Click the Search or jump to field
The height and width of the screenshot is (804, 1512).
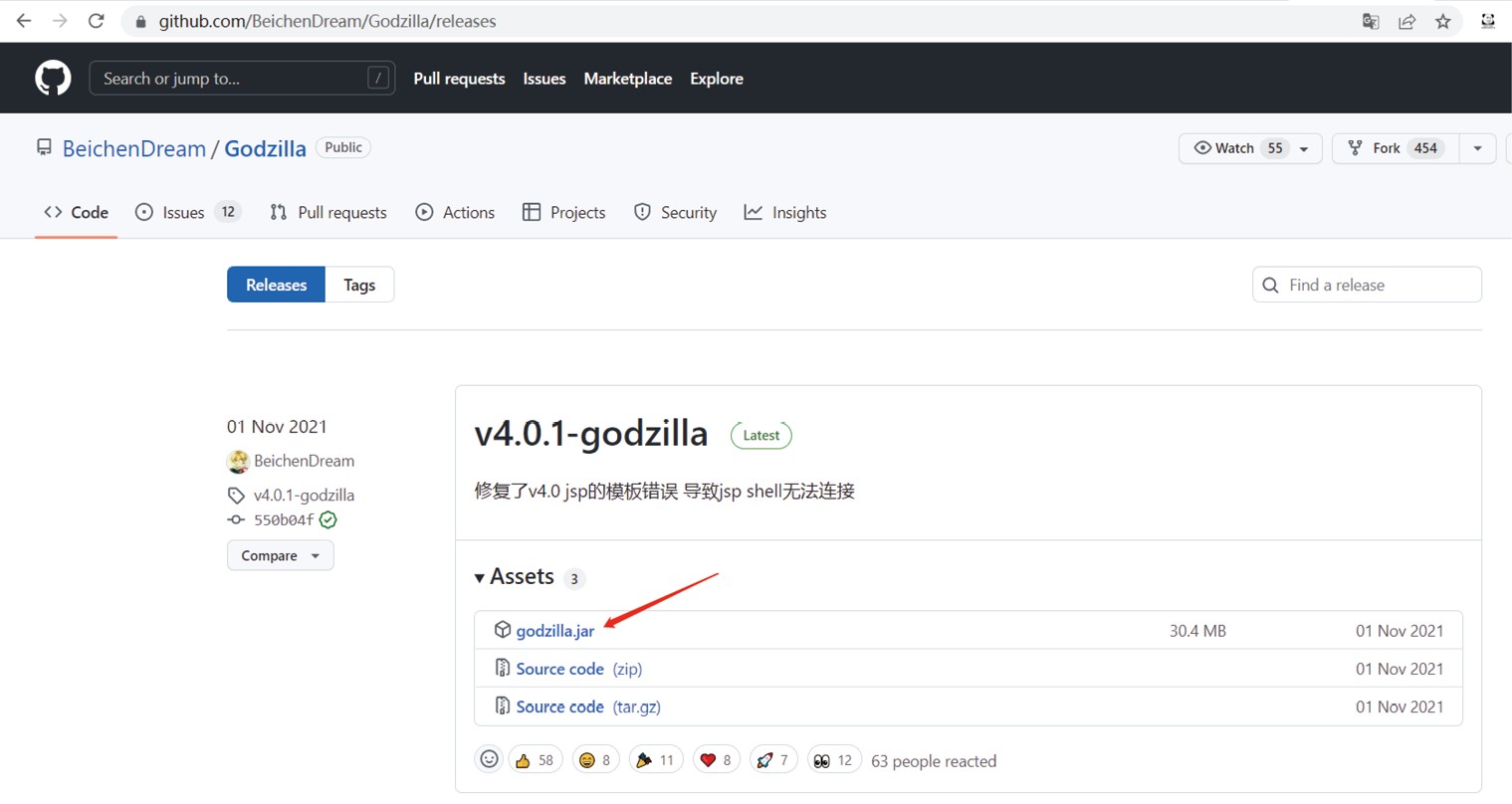click(x=242, y=78)
